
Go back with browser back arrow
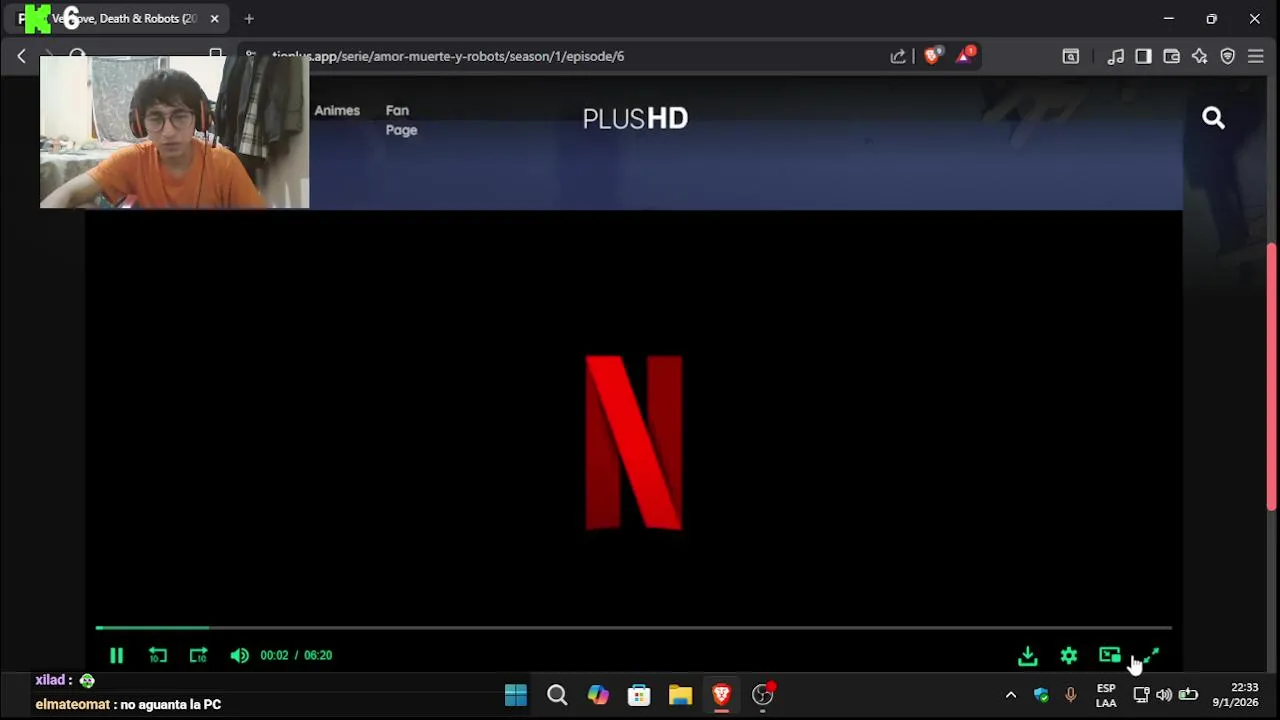coord(21,56)
